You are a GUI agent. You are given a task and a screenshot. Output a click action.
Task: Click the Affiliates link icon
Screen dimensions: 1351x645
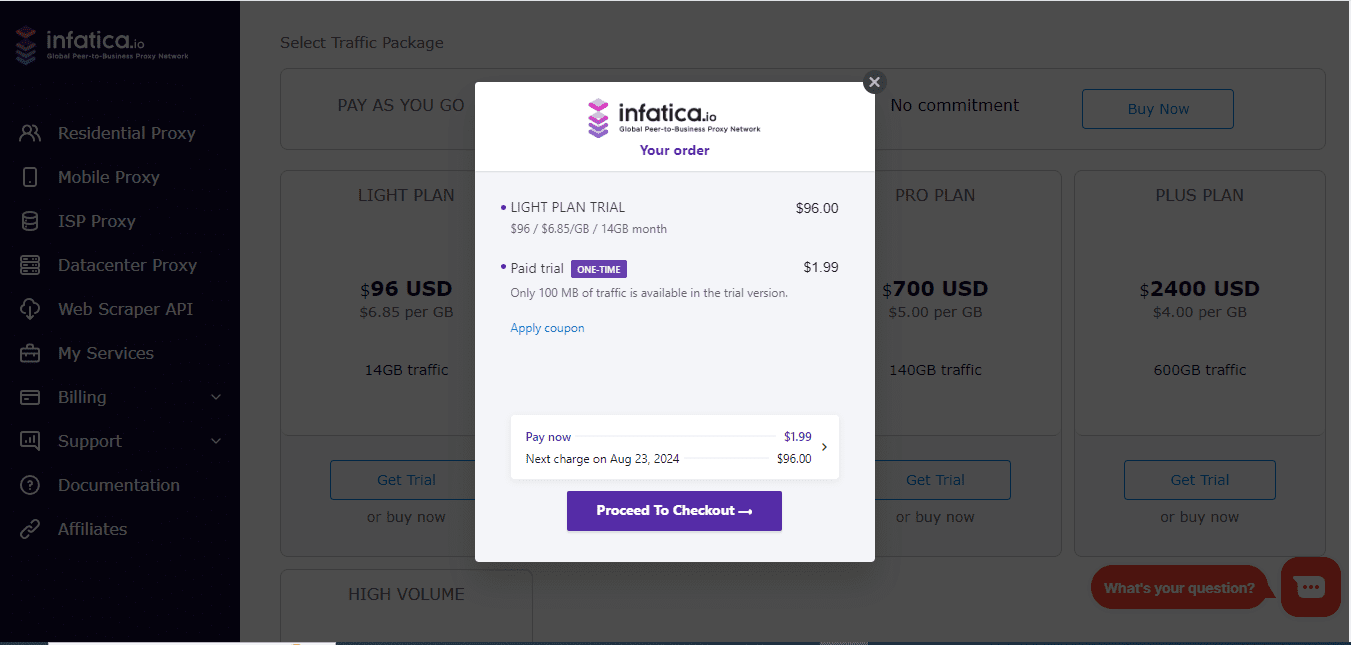coord(30,529)
